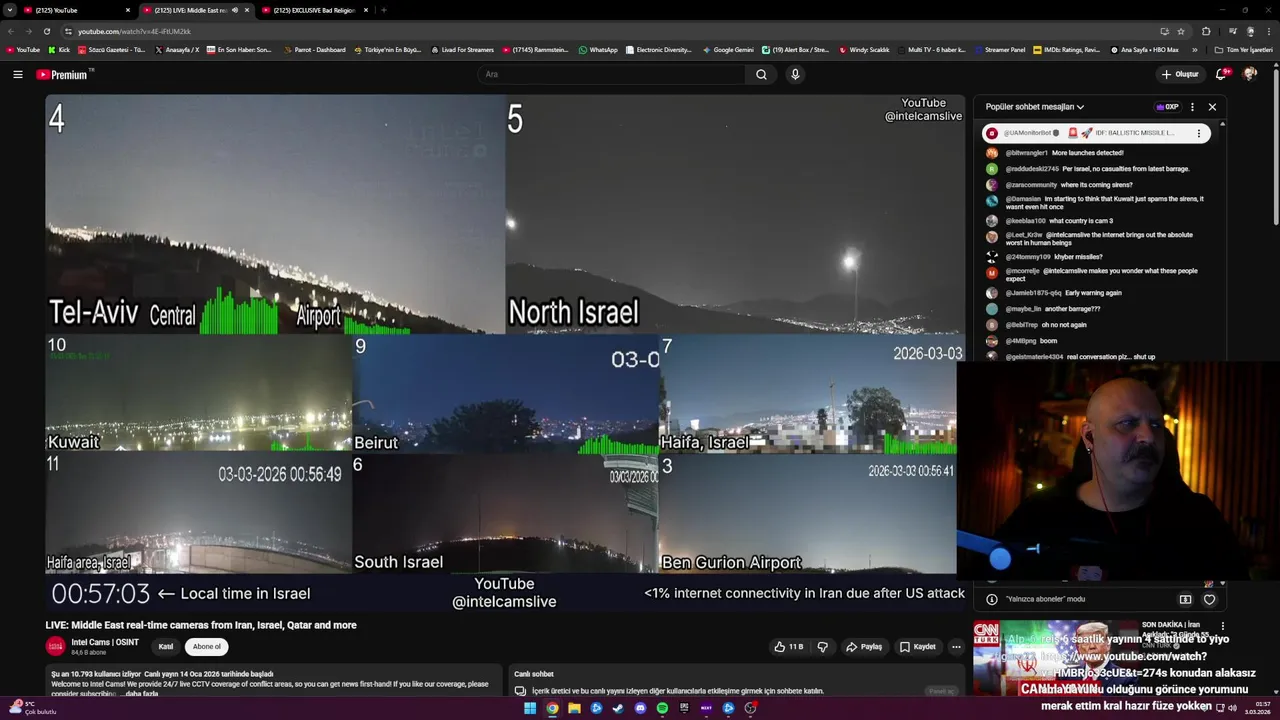1280x720 pixels.
Task: Share the video with Paylaş
Action: pyautogui.click(x=864, y=647)
